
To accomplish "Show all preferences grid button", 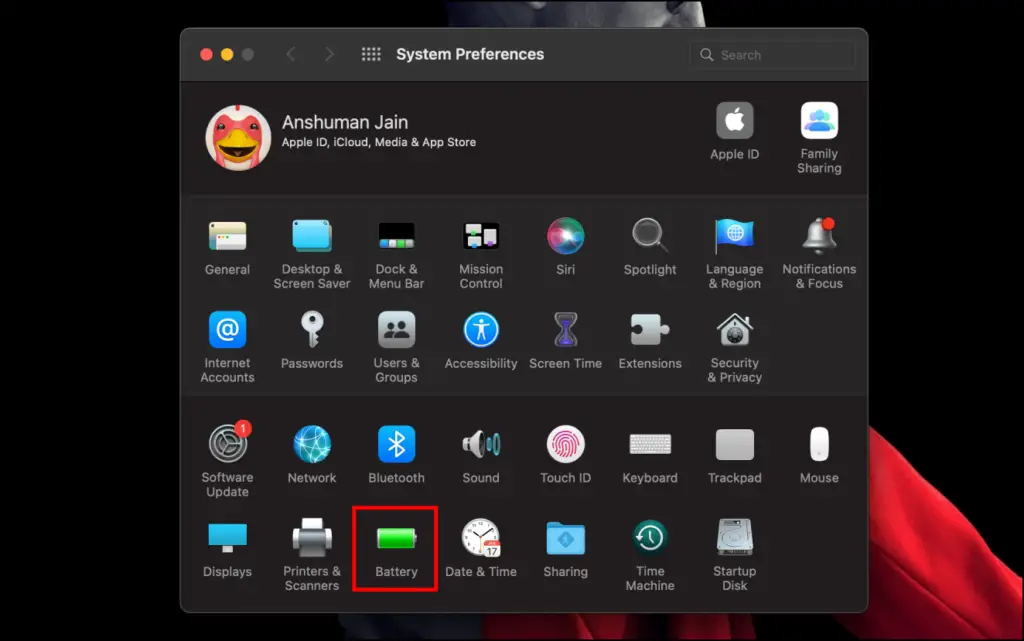I will coord(371,54).
